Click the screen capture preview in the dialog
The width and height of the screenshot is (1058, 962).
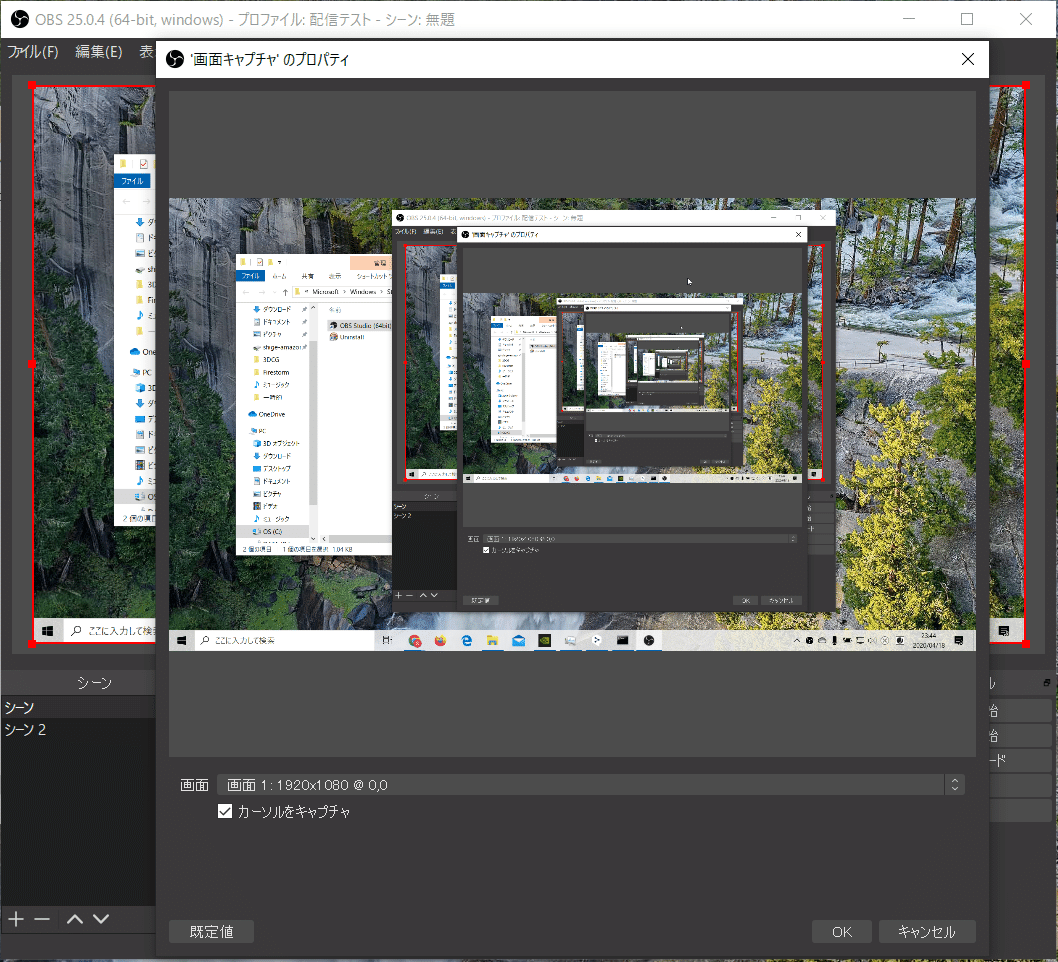point(572,424)
